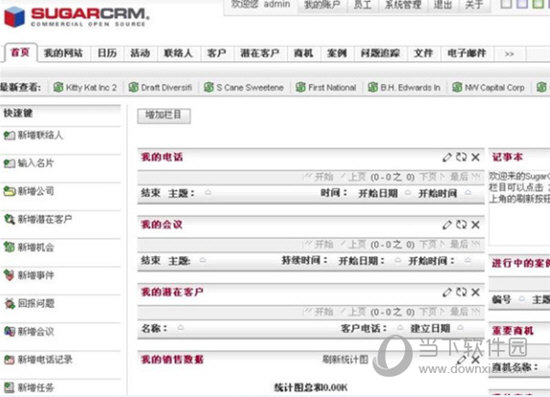Select the blue theme color square
The width and height of the screenshot is (550, 397).
click(522, 4)
